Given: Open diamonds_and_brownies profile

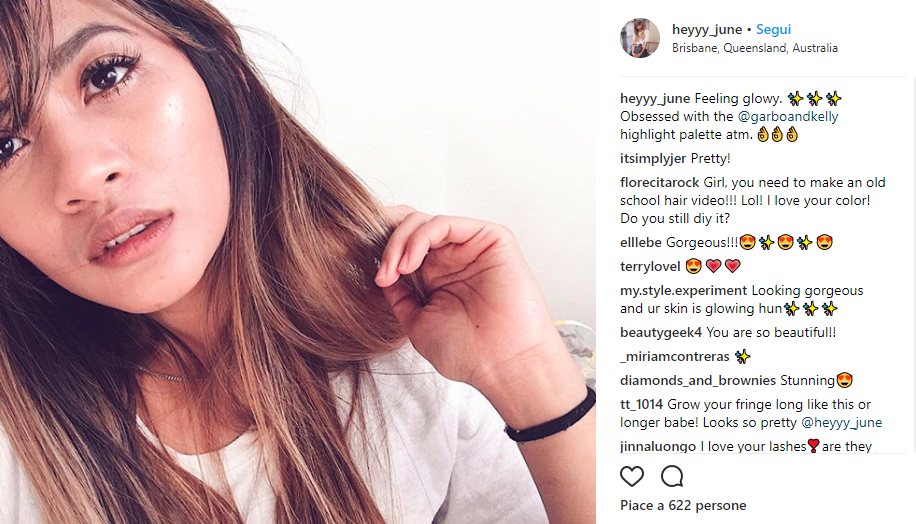Looking at the screenshot, I should 697,380.
